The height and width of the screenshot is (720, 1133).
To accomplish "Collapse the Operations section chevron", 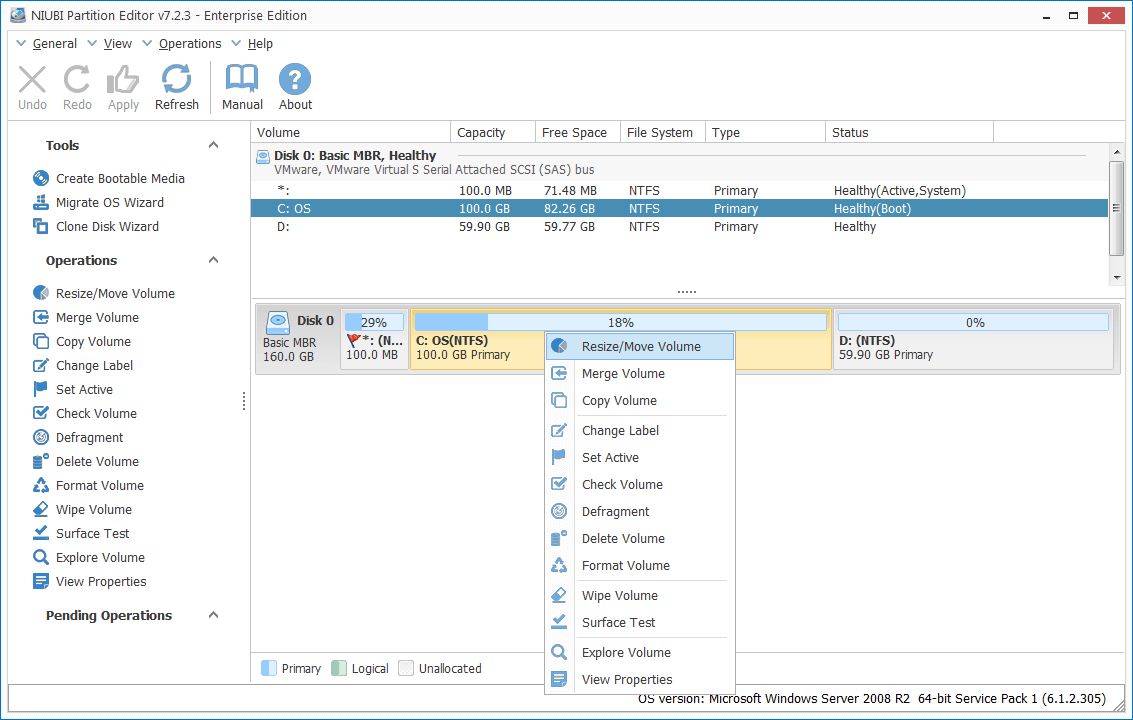I will point(213,260).
